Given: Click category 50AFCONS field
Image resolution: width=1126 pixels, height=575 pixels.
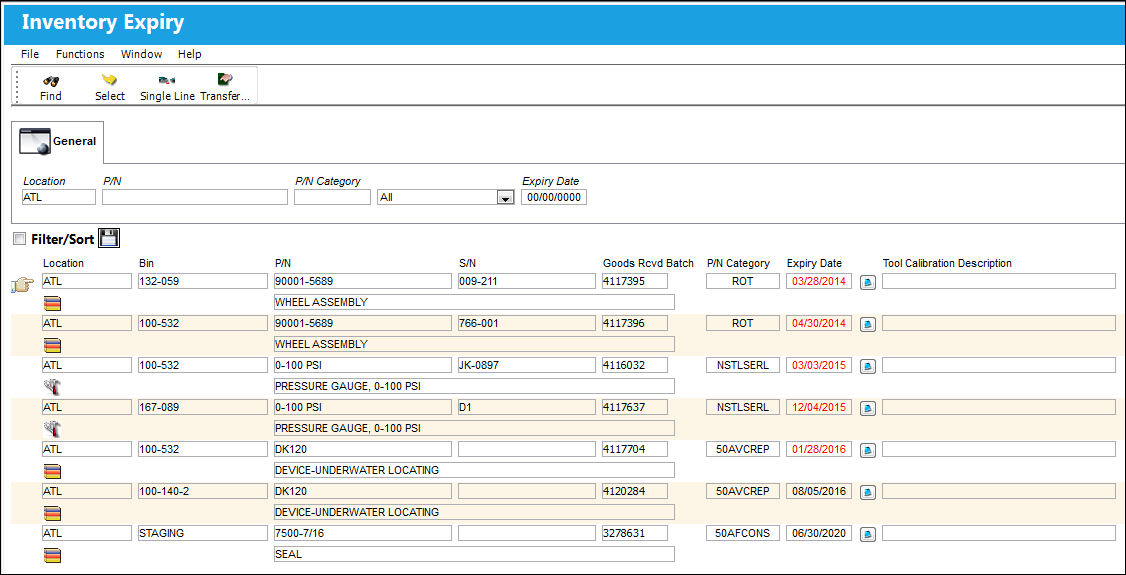Looking at the screenshot, I should pyautogui.click(x=743, y=533).
